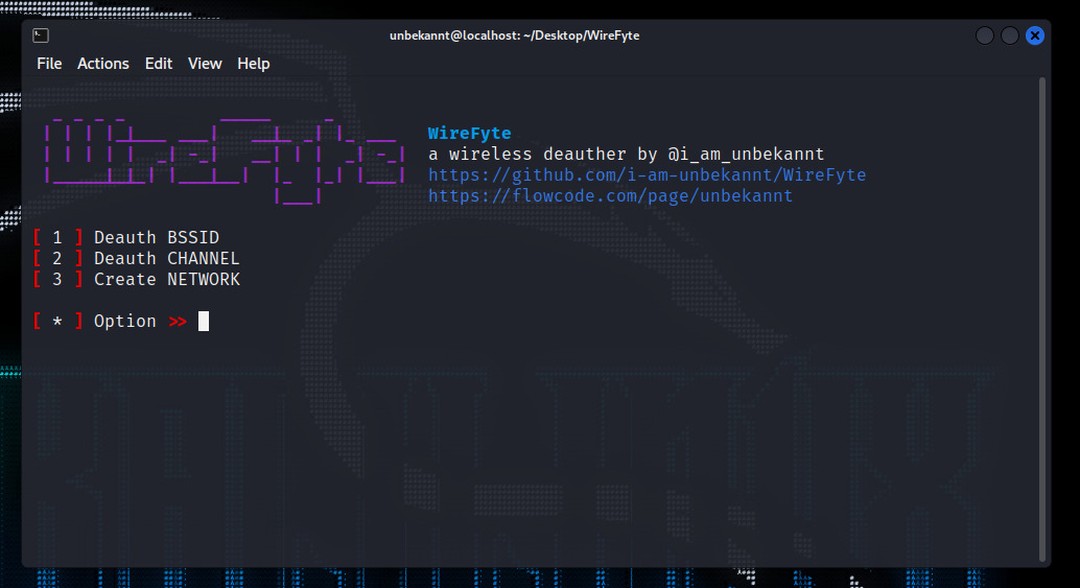The height and width of the screenshot is (588, 1080).
Task: Open the File menu
Action: coord(49,63)
